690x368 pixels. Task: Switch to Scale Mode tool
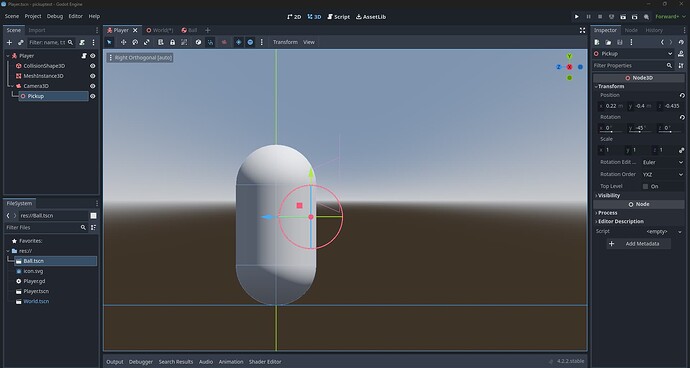pos(147,42)
